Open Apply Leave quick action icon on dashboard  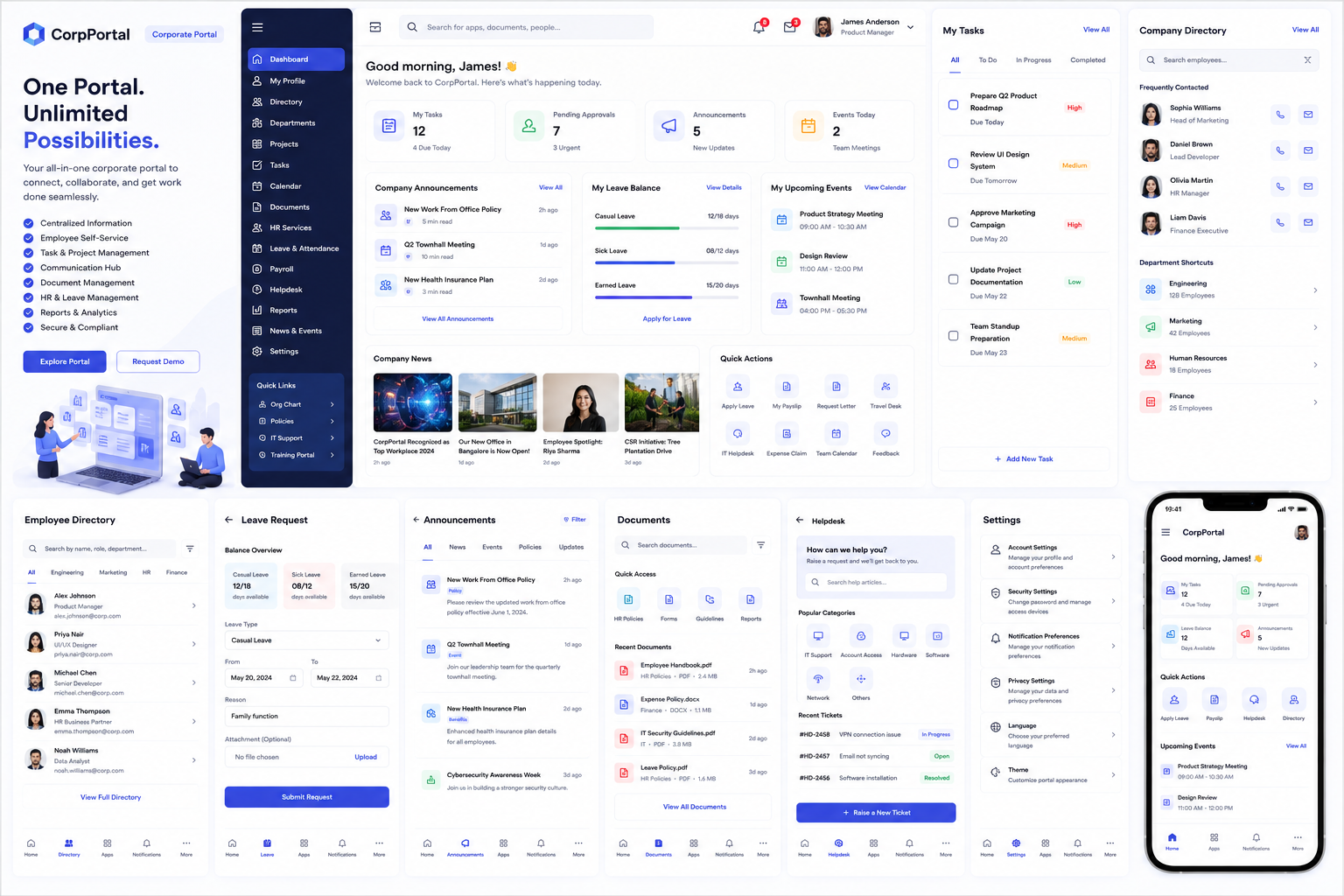(738, 387)
